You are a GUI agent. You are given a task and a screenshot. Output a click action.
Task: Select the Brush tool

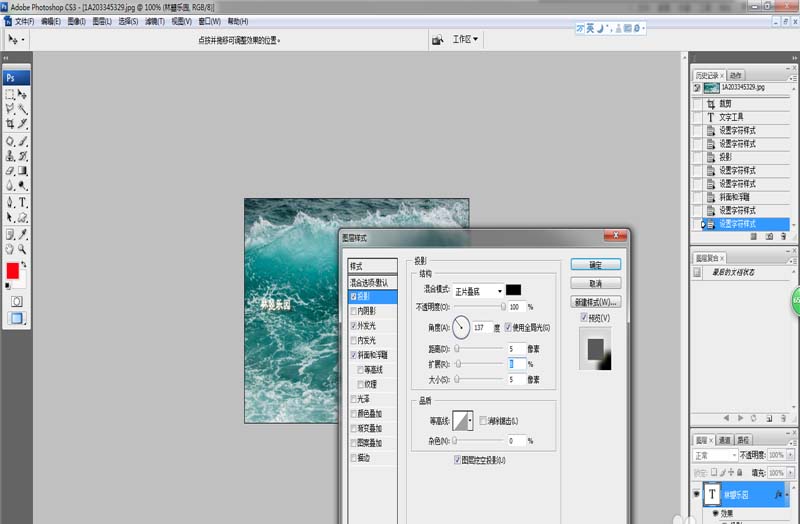click(22, 141)
